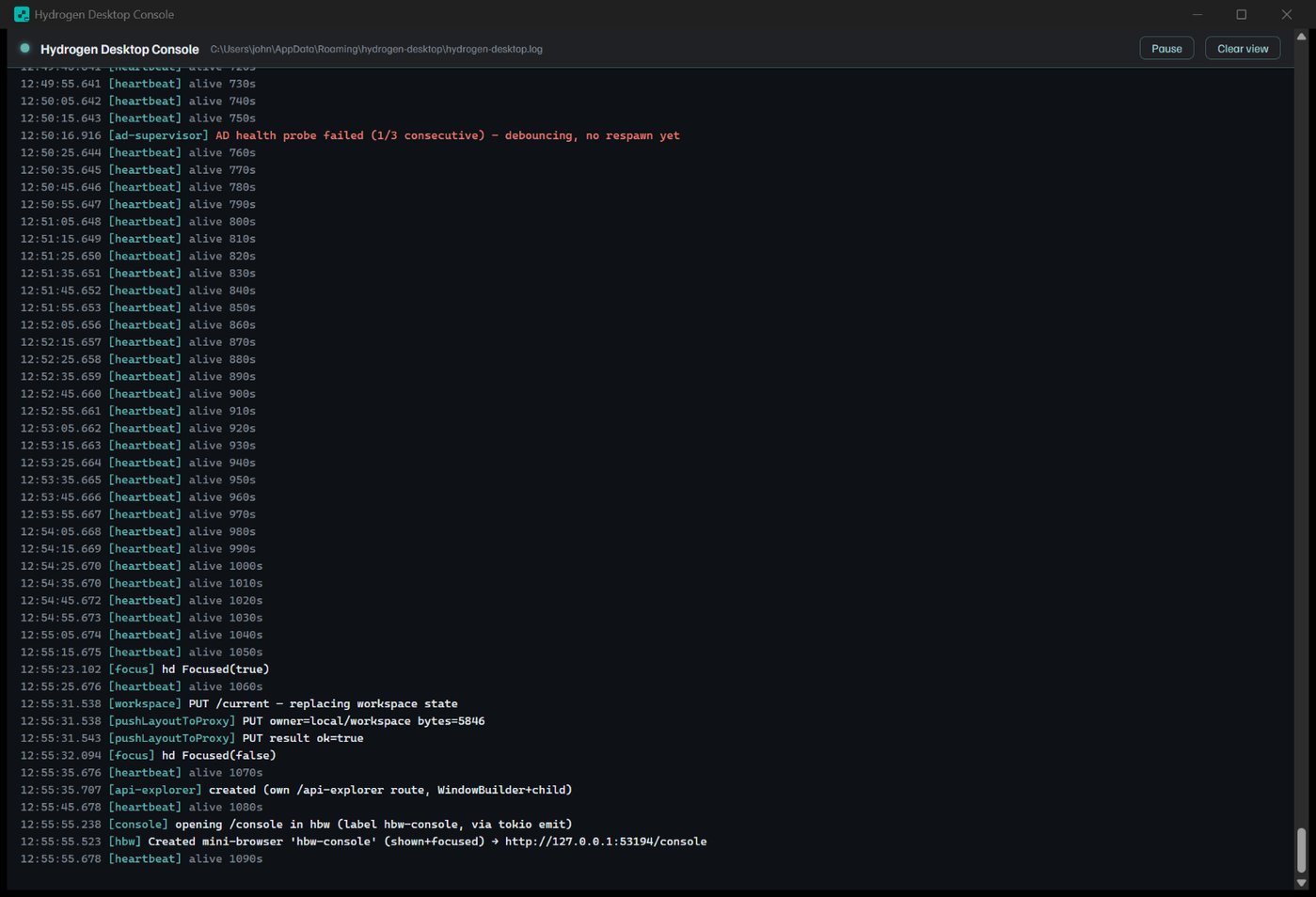Click the 'Hydrogen Desktop Console' header title
The image size is (1316, 897).
click(x=119, y=49)
